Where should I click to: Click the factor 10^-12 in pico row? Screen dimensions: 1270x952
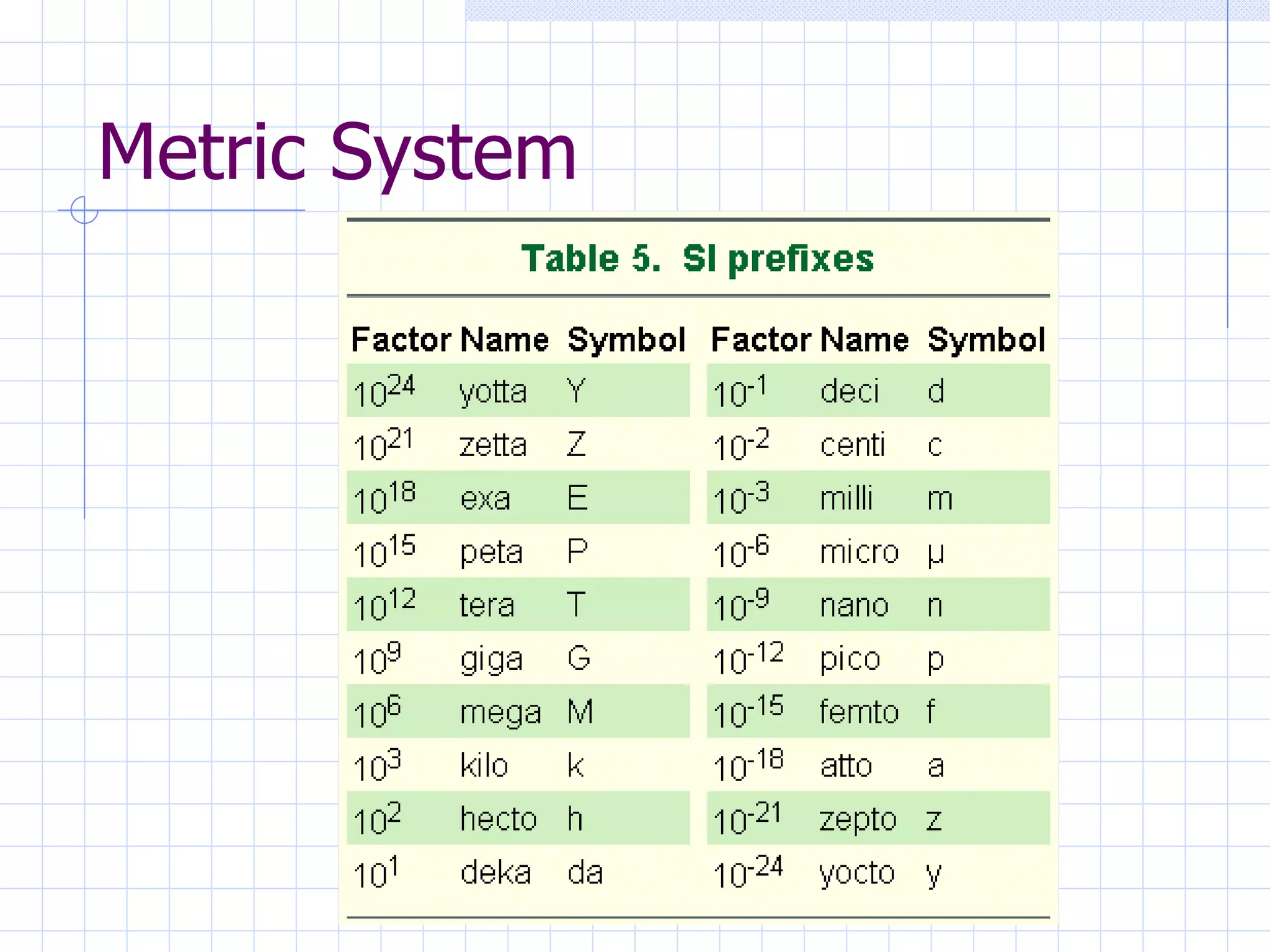point(748,658)
